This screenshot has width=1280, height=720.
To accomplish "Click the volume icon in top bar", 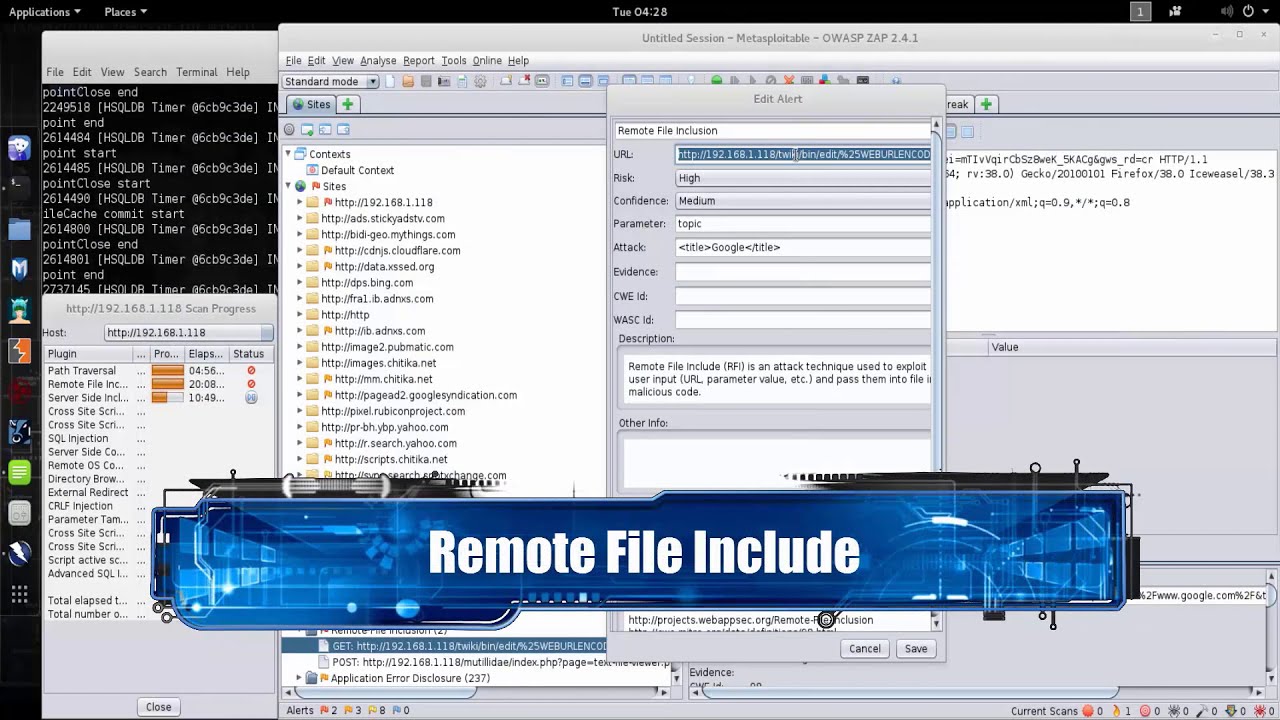I will (1227, 12).
